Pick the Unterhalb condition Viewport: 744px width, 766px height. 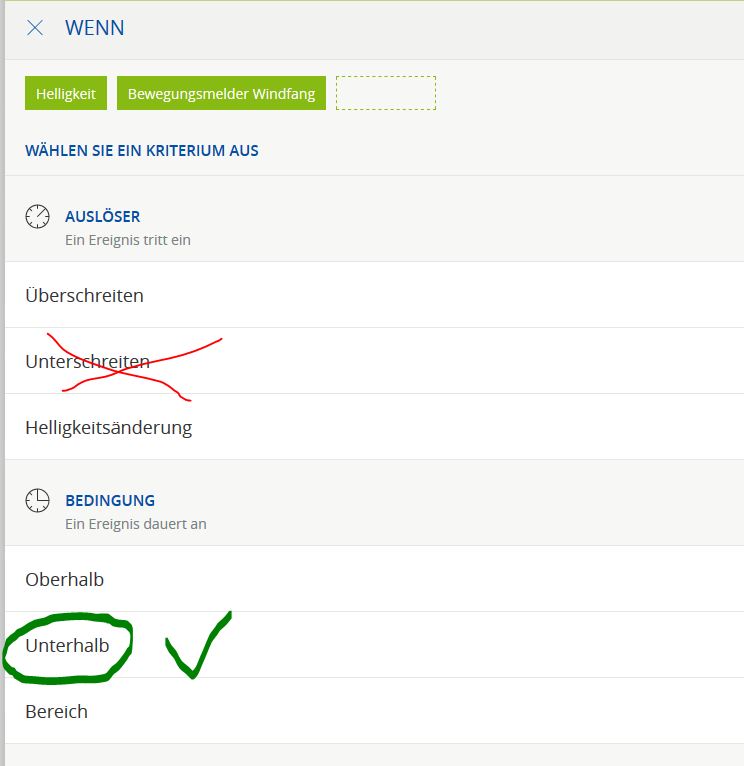click(67, 646)
